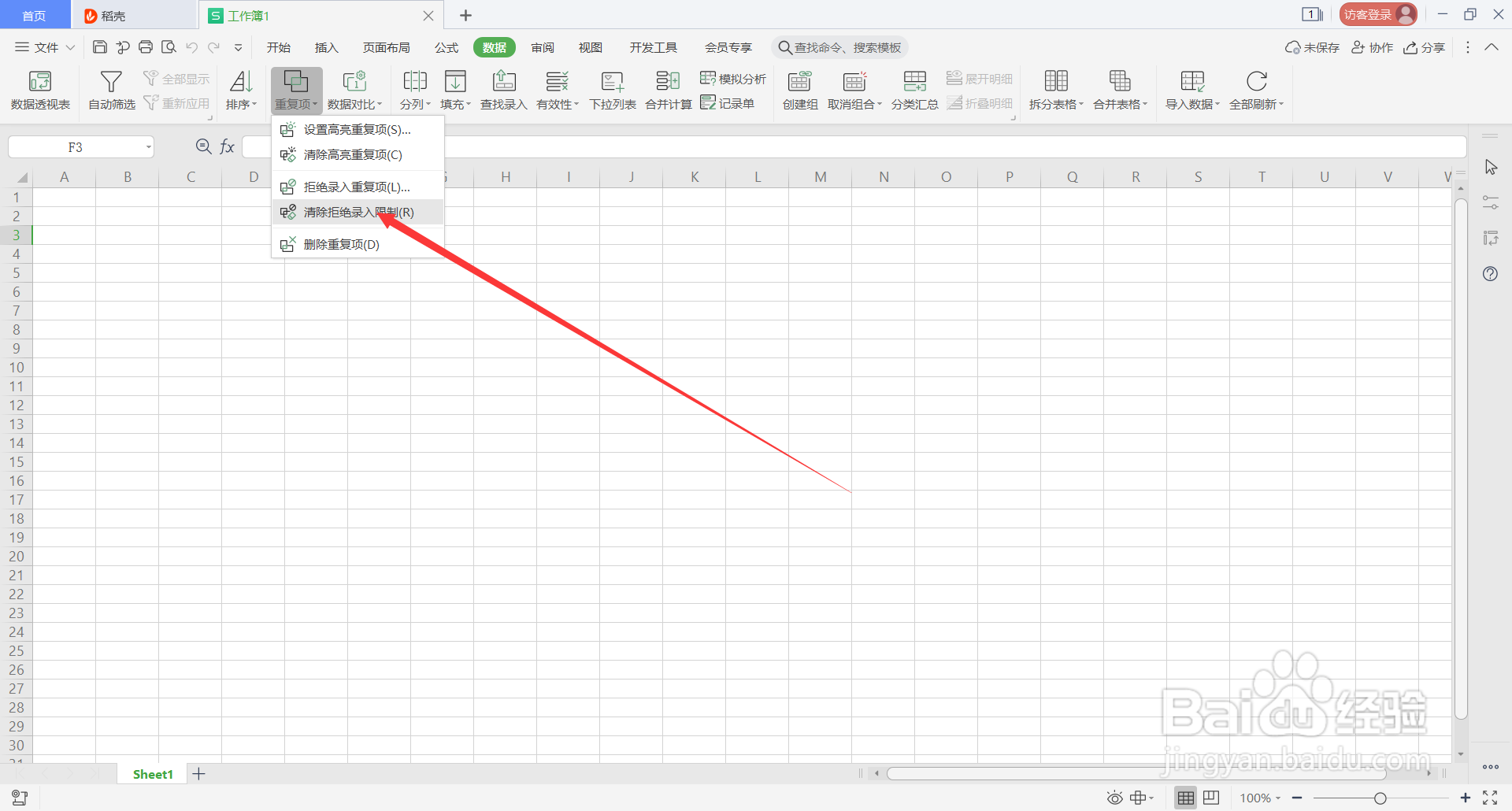1512x811 pixels.
Task: Open Merge Tables (合并表格)
Action: pos(1120,91)
